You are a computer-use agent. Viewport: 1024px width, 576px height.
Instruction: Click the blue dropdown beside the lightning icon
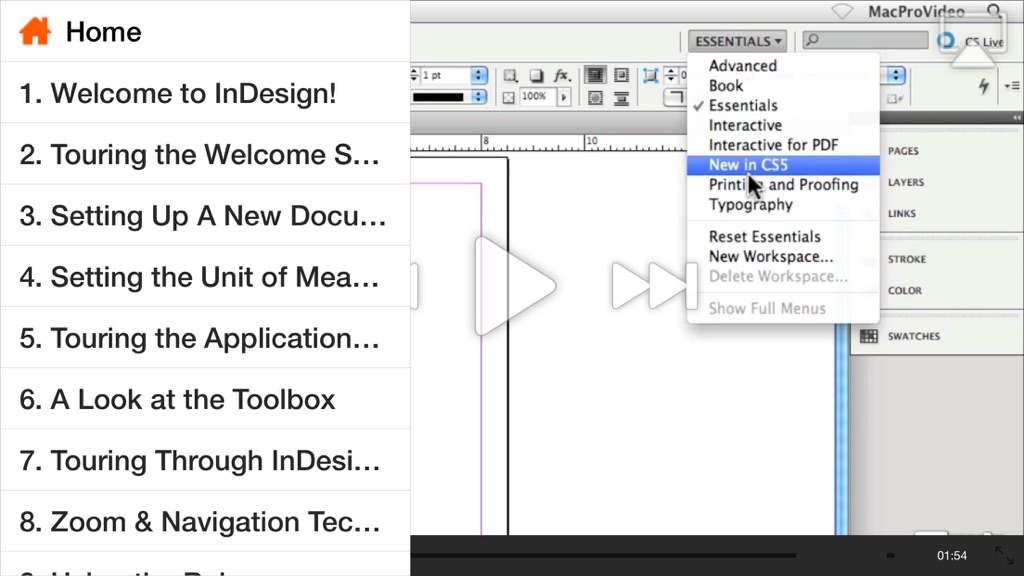(895, 76)
